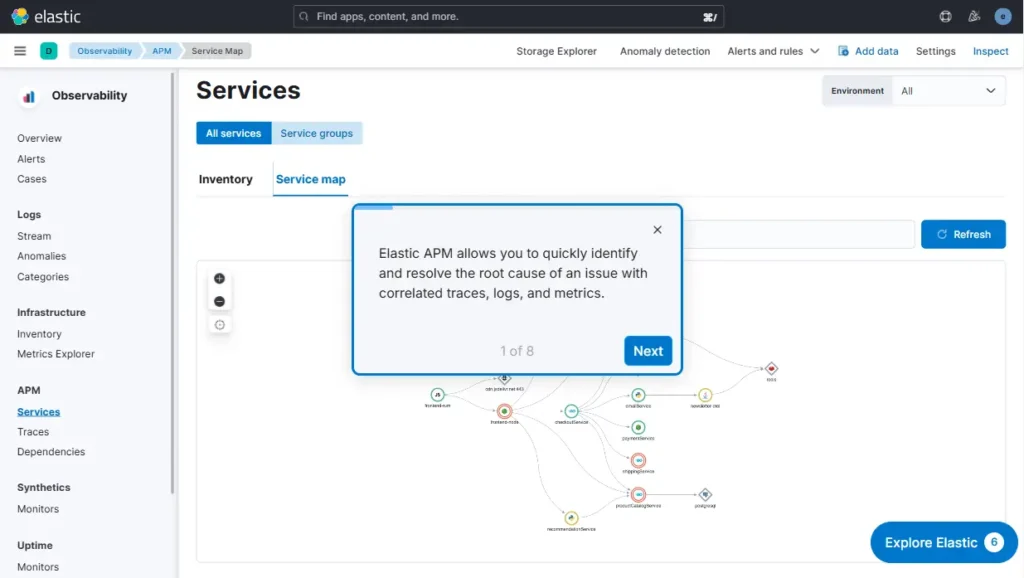The image size is (1024, 578).
Task: Open Uptime Monitors
Action: tap(38, 567)
